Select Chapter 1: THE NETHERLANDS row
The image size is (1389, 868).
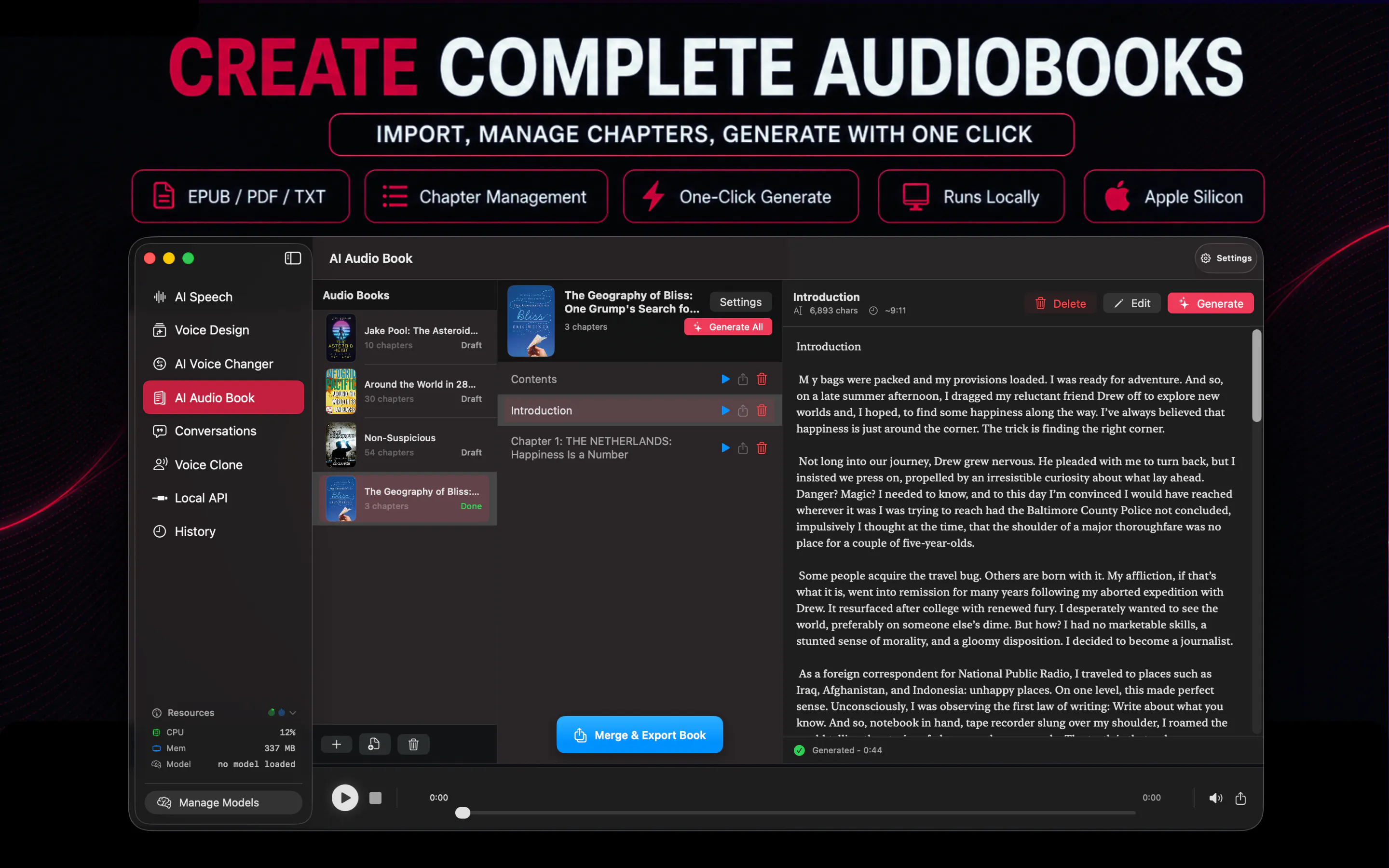pyautogui.click(x=640, y=448)
